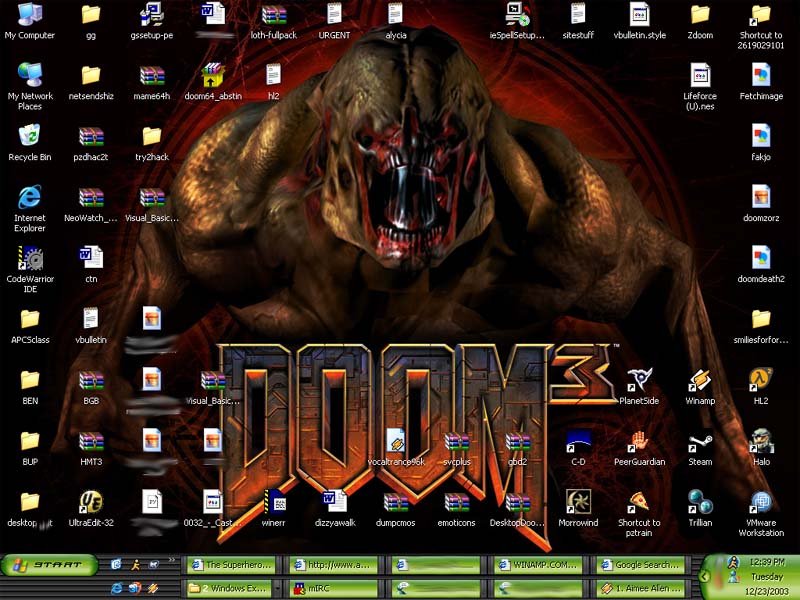Screen dimensions: 800x600
Task: Open the sitestuff text file
Action: tap(578, 21)
